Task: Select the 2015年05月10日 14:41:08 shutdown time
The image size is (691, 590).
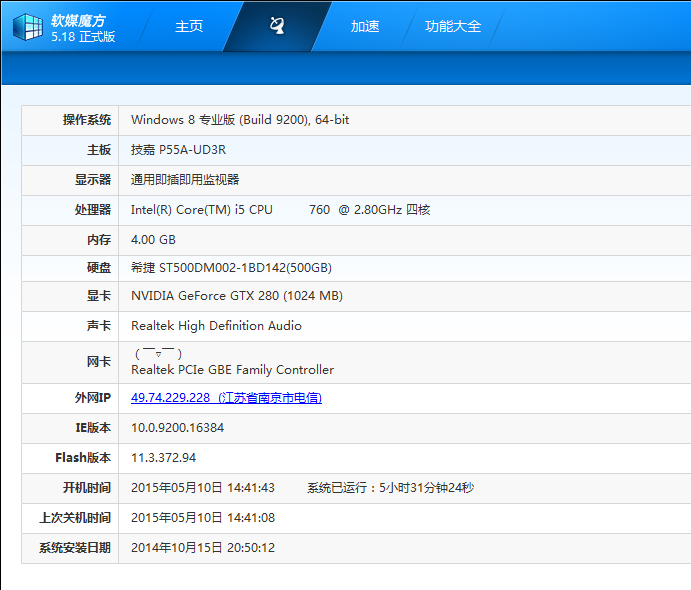Action: pos(203,518)
